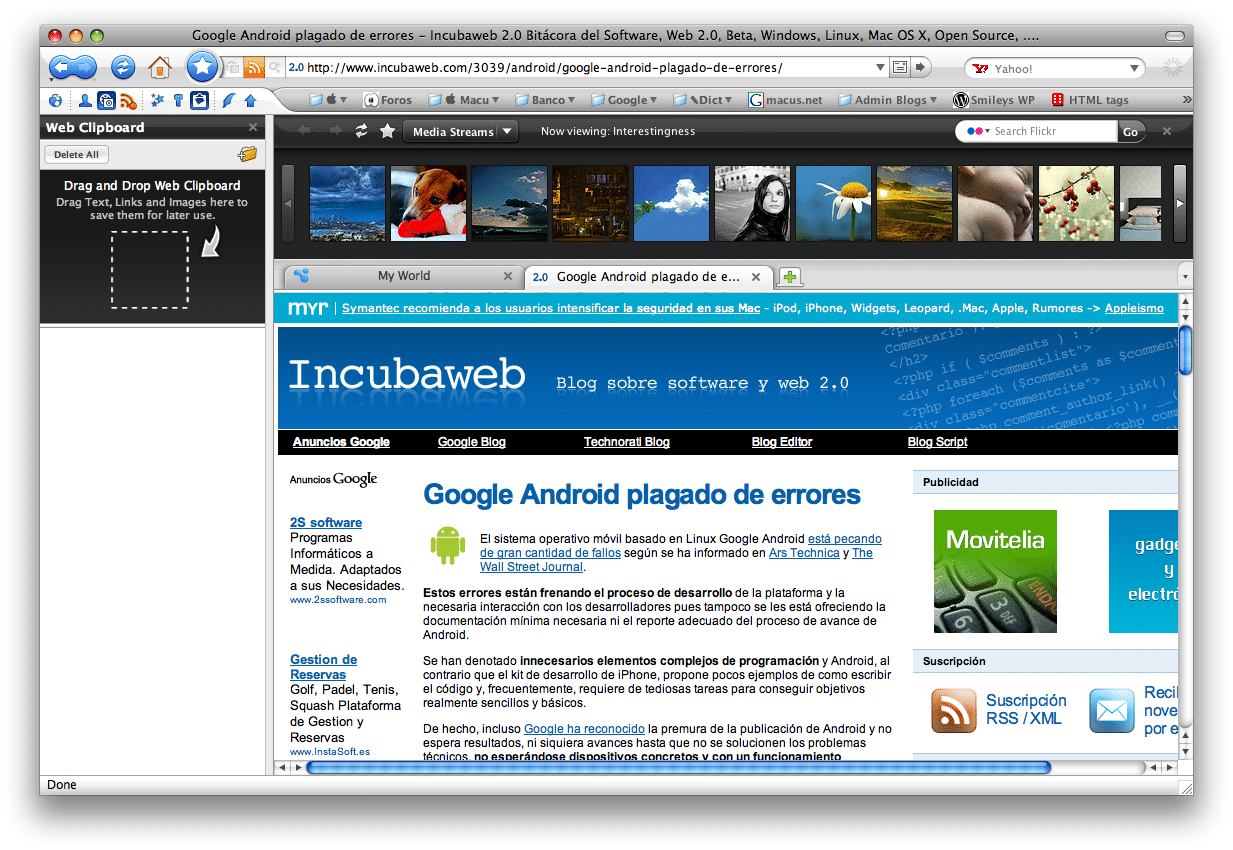Expand the Banco bookmarks folder
Viewport: 1233px width, 850px height.
pyautogui.click(x=545, y=100)
